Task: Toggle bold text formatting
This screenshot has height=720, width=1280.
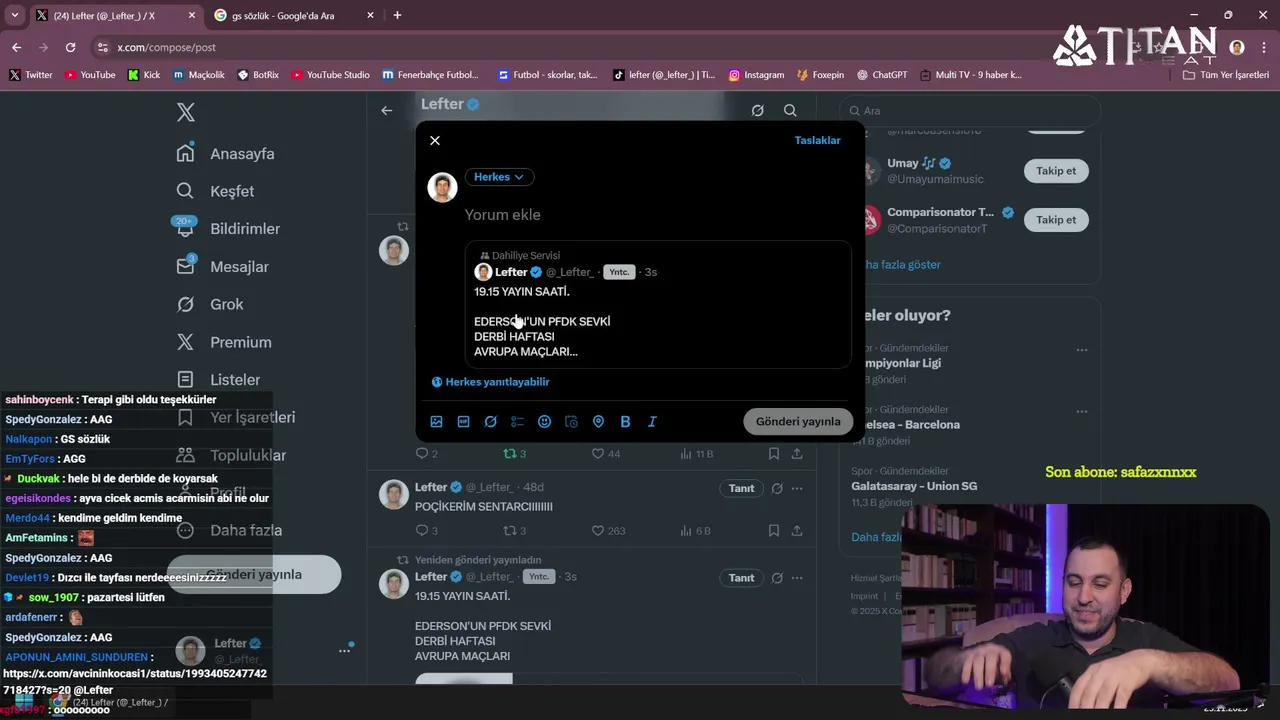Action: 625,422
